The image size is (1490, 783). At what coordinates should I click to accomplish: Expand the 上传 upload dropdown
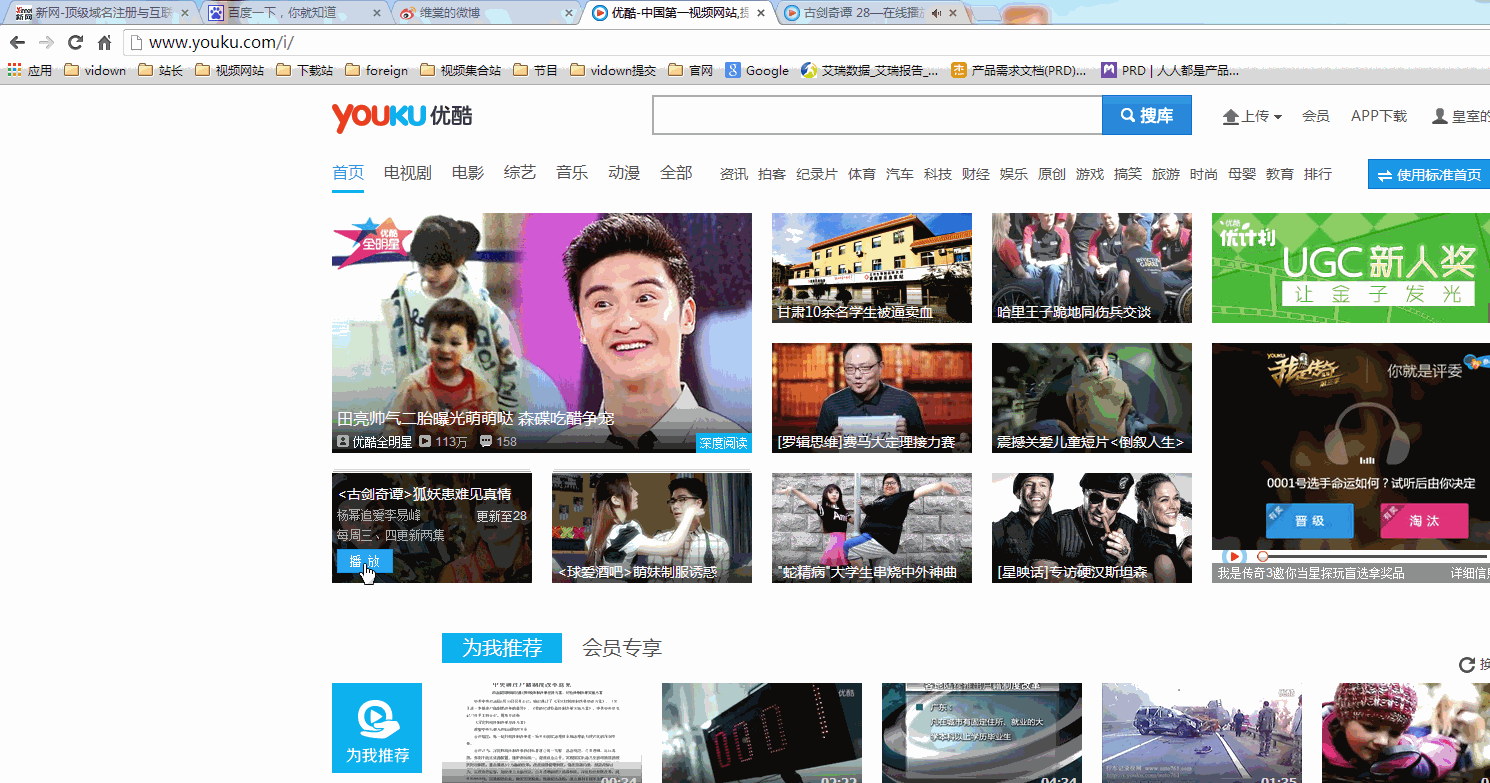click(1252, 116)
